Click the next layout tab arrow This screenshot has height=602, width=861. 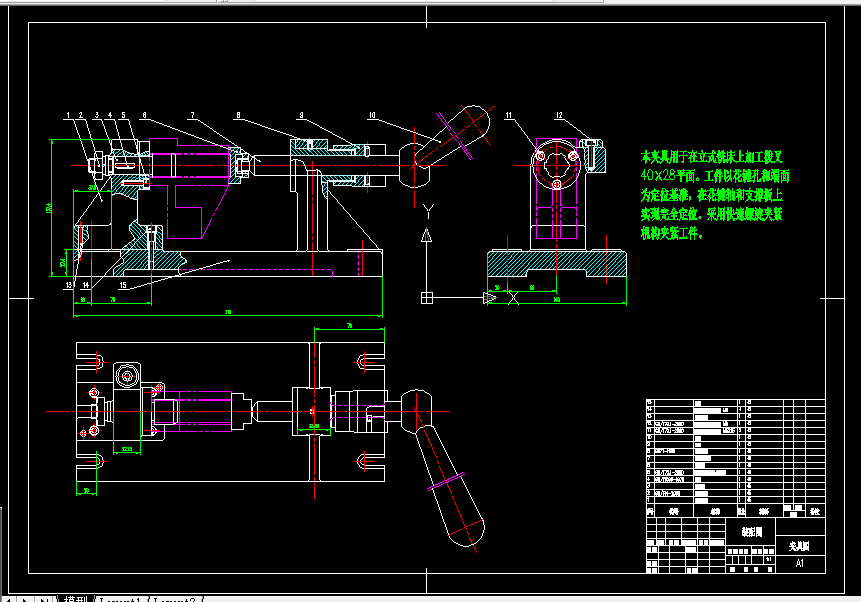click(x=25, y=599)
